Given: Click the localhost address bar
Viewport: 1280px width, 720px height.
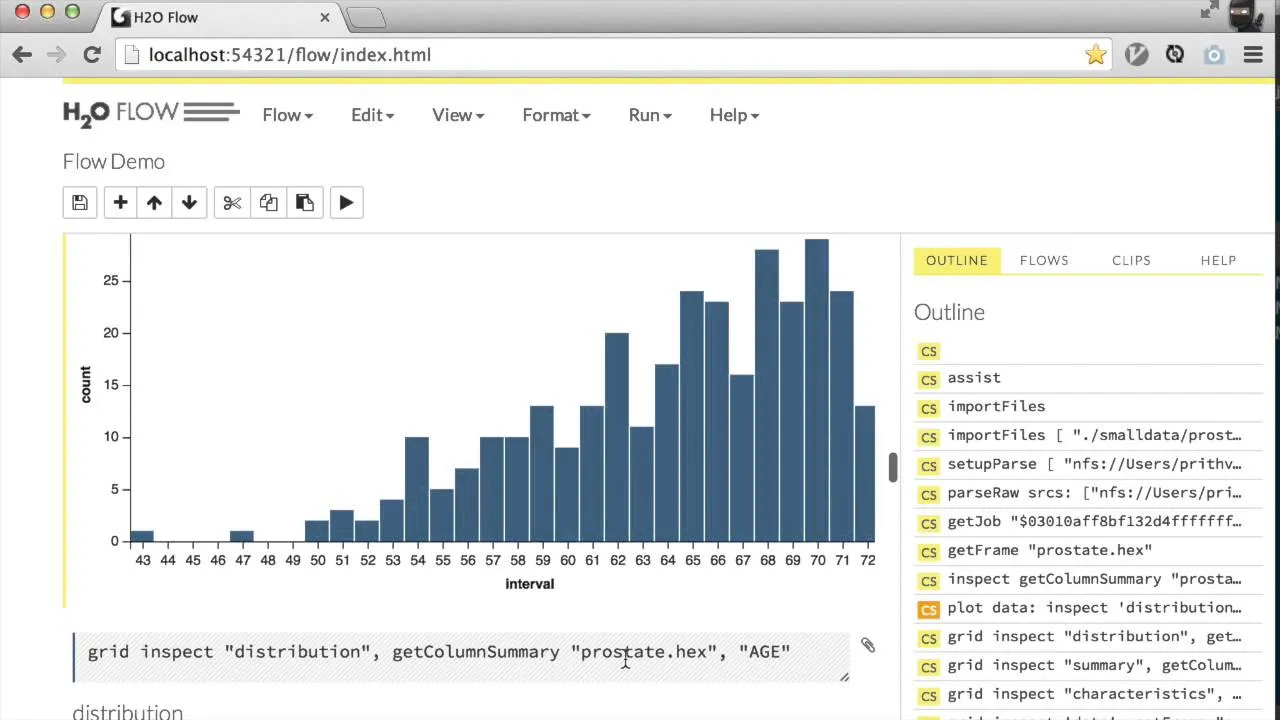Looking at the screenshot, I should [600, 55].
